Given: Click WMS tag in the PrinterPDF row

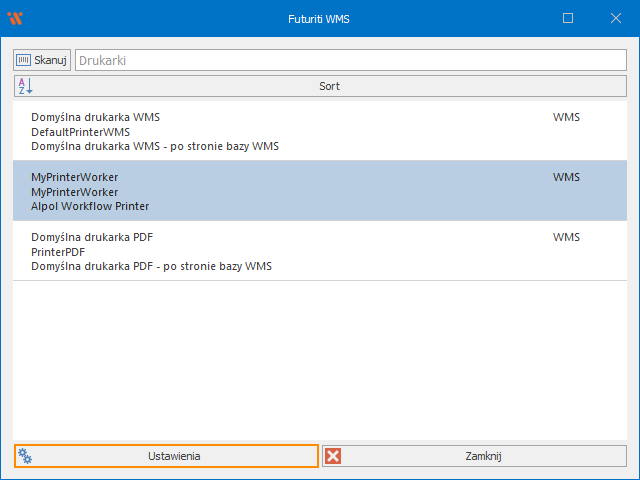Looking at the screenshot, I should (x=566, y=237).
